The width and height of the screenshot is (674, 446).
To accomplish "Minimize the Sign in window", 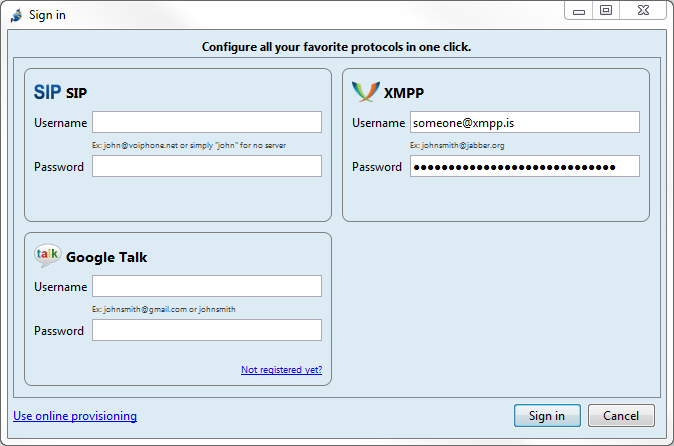I will click(x=580, y=10).
